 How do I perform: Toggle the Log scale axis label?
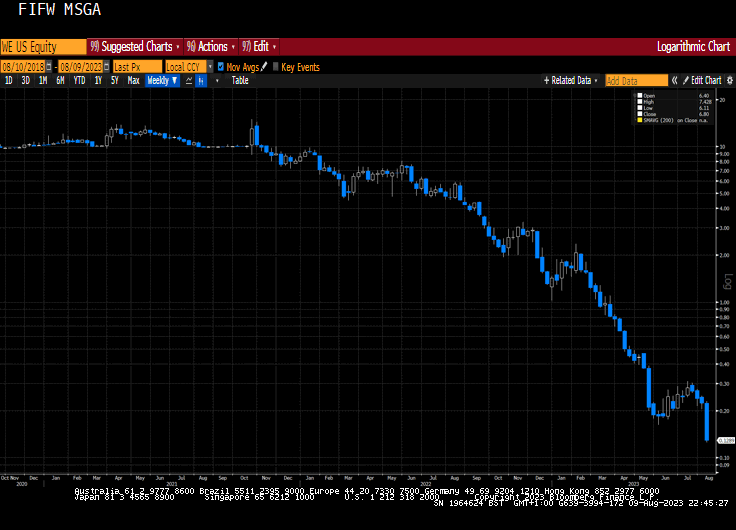(729, 282)
